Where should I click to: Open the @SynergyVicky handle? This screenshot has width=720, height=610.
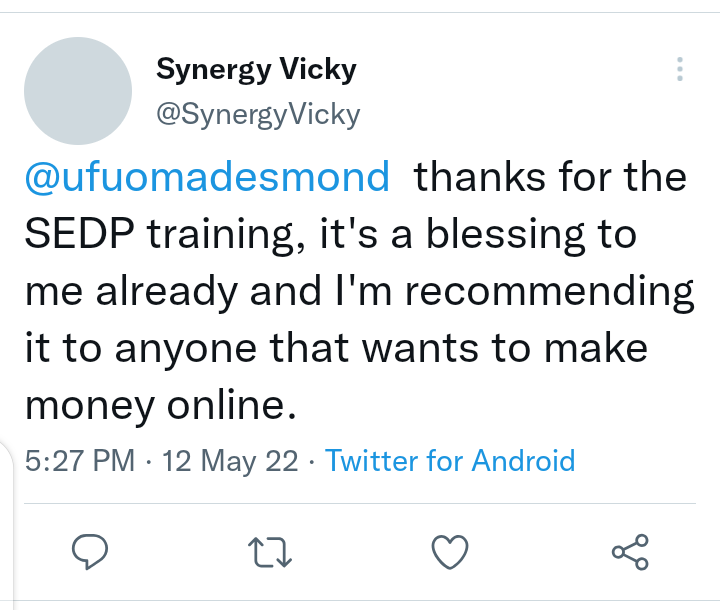point(258,114)
